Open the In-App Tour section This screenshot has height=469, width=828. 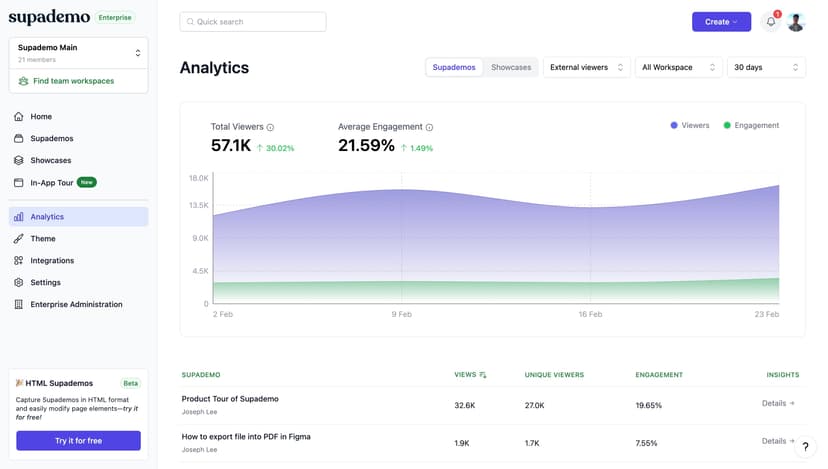[x=78, y=182]
